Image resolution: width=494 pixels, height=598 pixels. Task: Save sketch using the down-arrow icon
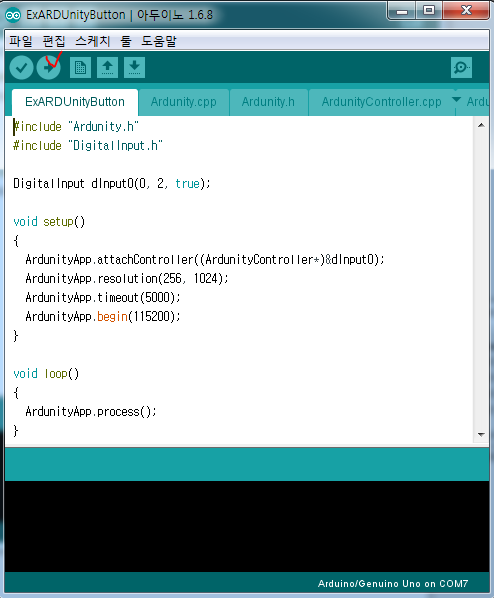coord(134,68)
